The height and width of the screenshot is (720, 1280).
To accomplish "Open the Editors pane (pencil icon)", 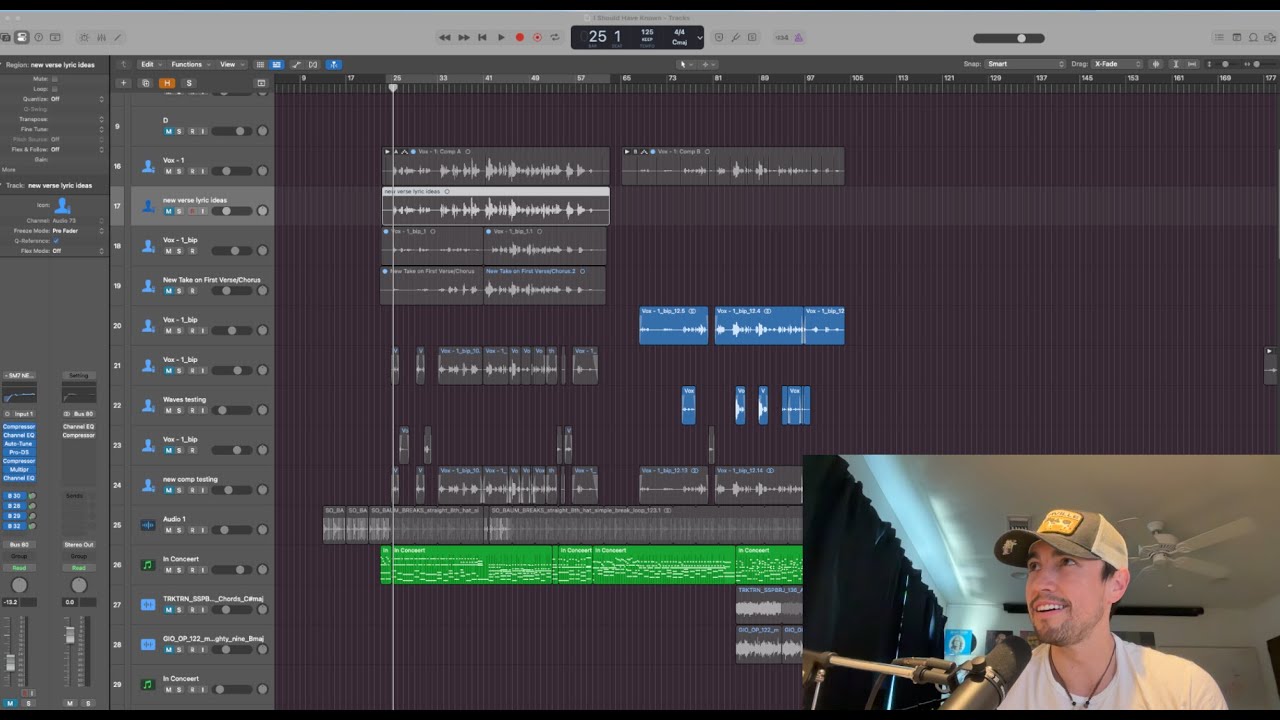I will pos(117,37).
